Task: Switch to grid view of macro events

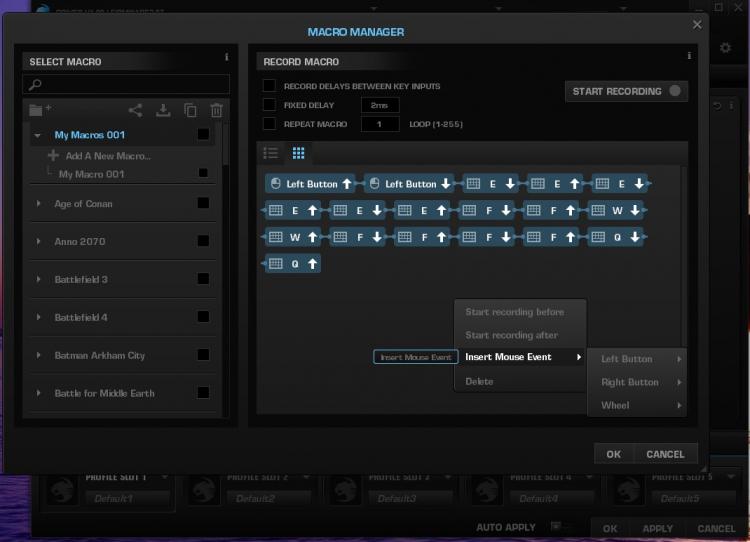Action: click(x=298, y=153)
